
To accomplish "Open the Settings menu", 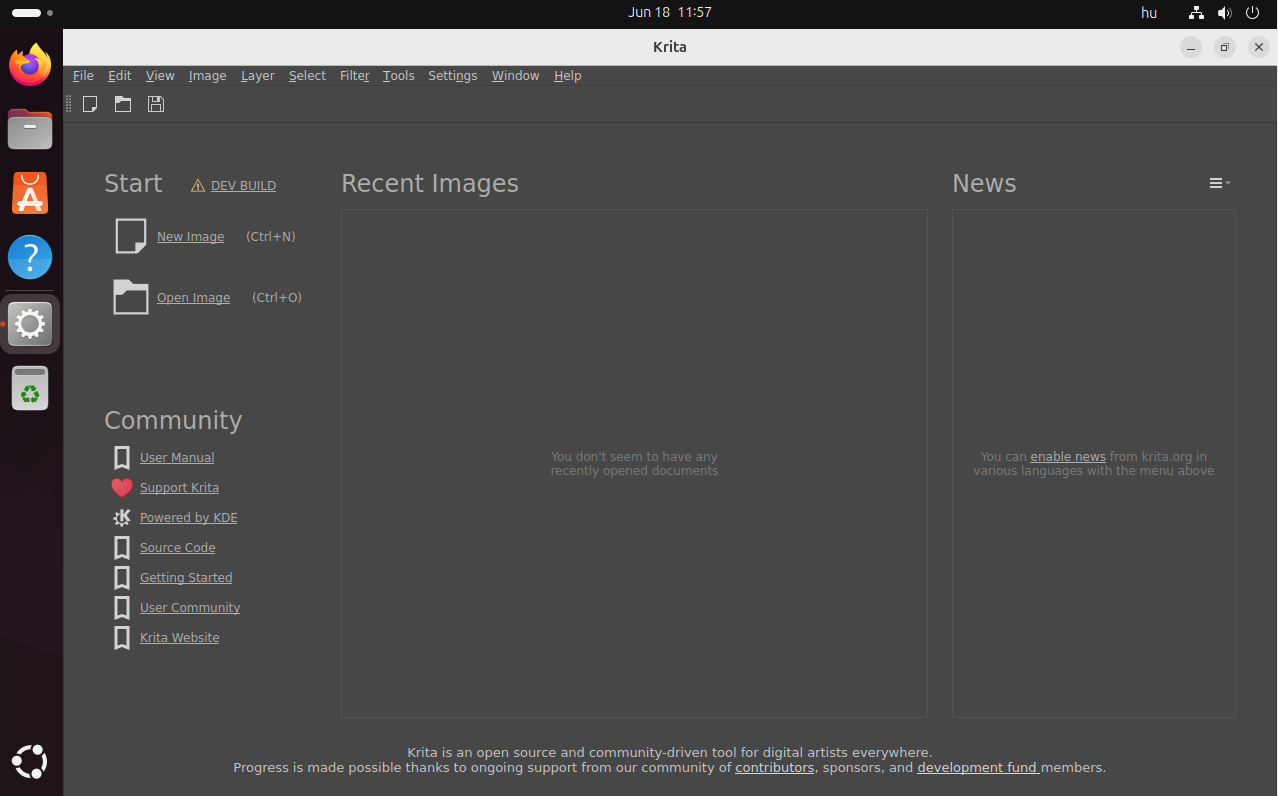I will (453, 76).
